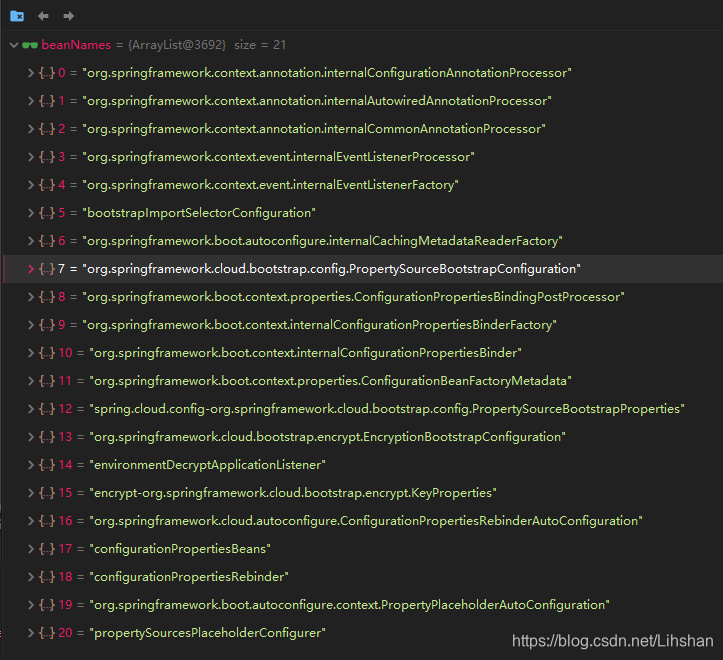
Task: Click the {ArrayList@3692} type text
Action: point(177,45)
